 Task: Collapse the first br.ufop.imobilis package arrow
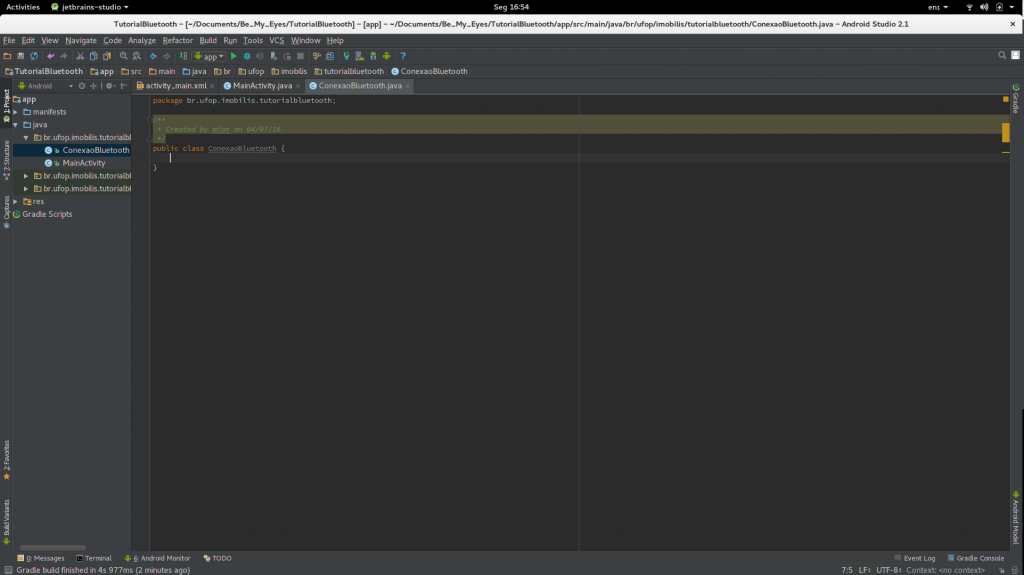pos(26,137)
